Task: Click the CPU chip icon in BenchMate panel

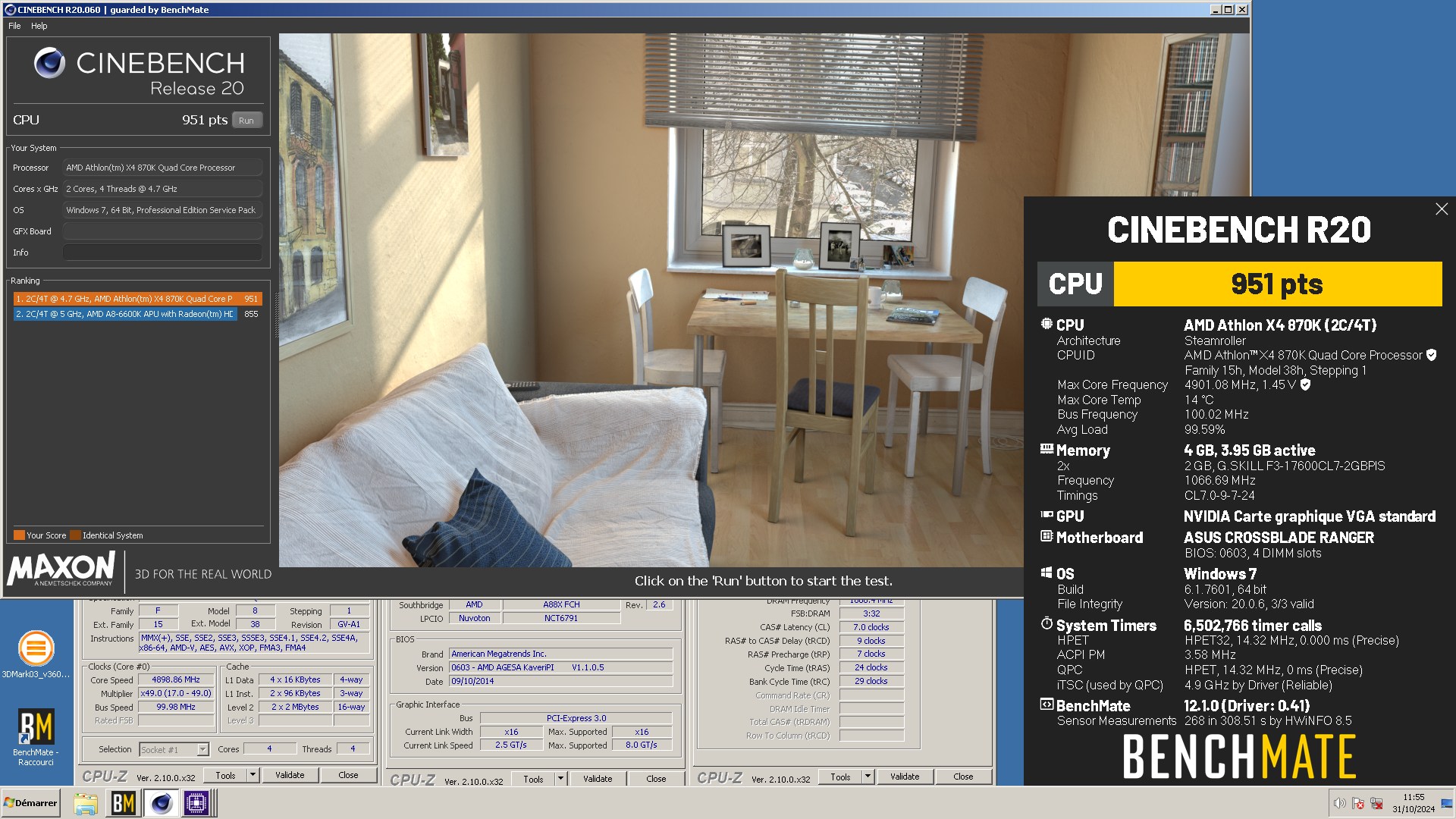Action: pyautogui.click(x=1046, y=324)
